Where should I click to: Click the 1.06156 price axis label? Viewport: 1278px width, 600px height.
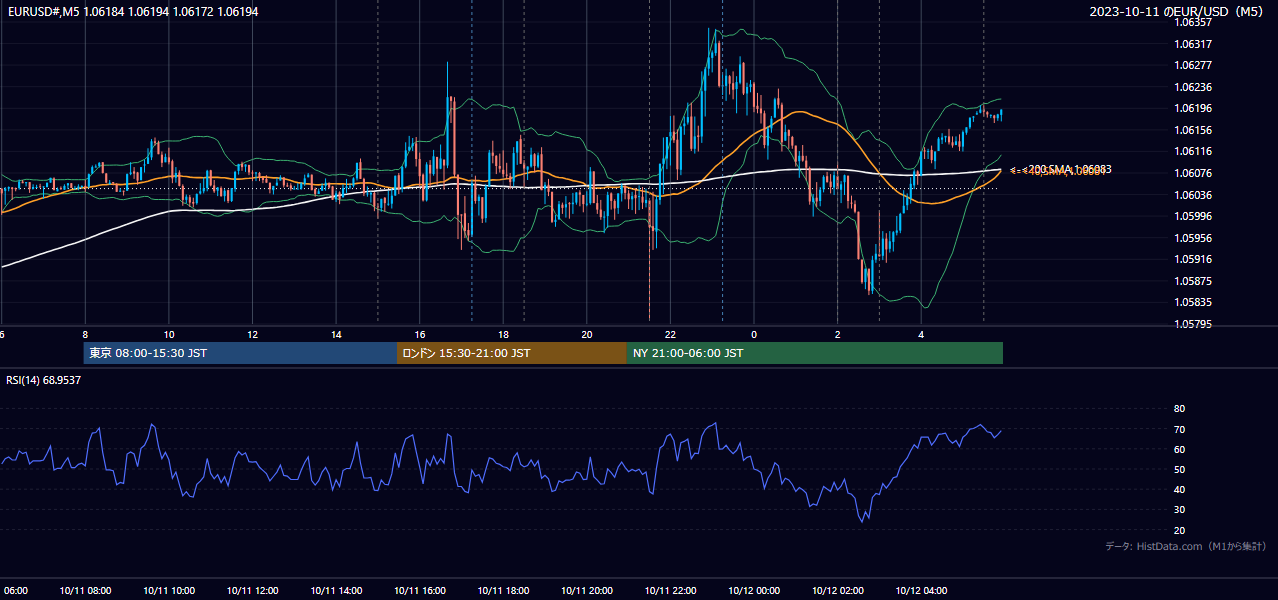[1192, 130]
